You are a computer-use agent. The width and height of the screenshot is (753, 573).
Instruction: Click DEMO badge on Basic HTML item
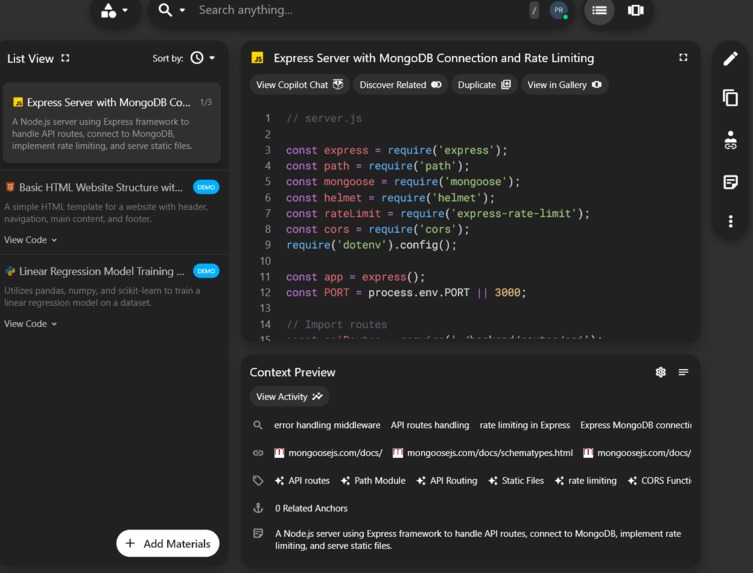[206, 187]
